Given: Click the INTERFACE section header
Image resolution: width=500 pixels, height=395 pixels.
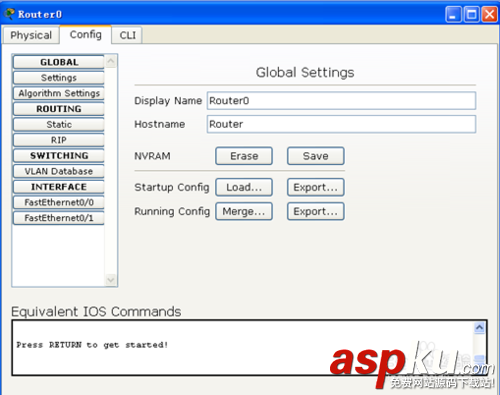Looking at the screenshot, I should [x=59, y=187].
